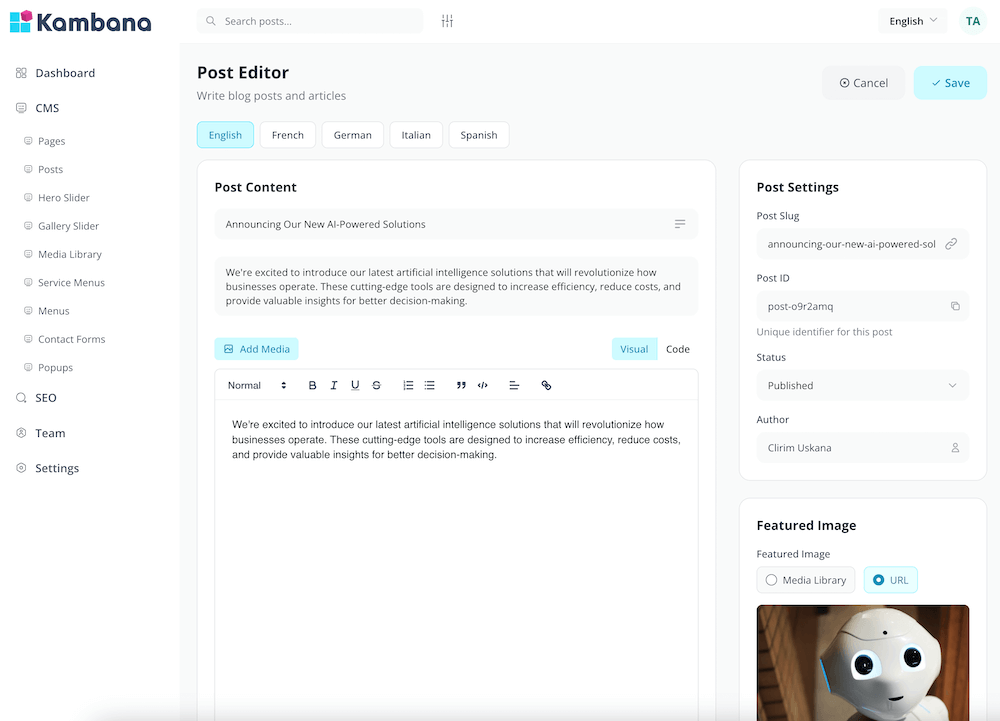Click the person icon in Author field
Image resolution: width=1000 pixels, height=721 pixels.
(955, 448)
